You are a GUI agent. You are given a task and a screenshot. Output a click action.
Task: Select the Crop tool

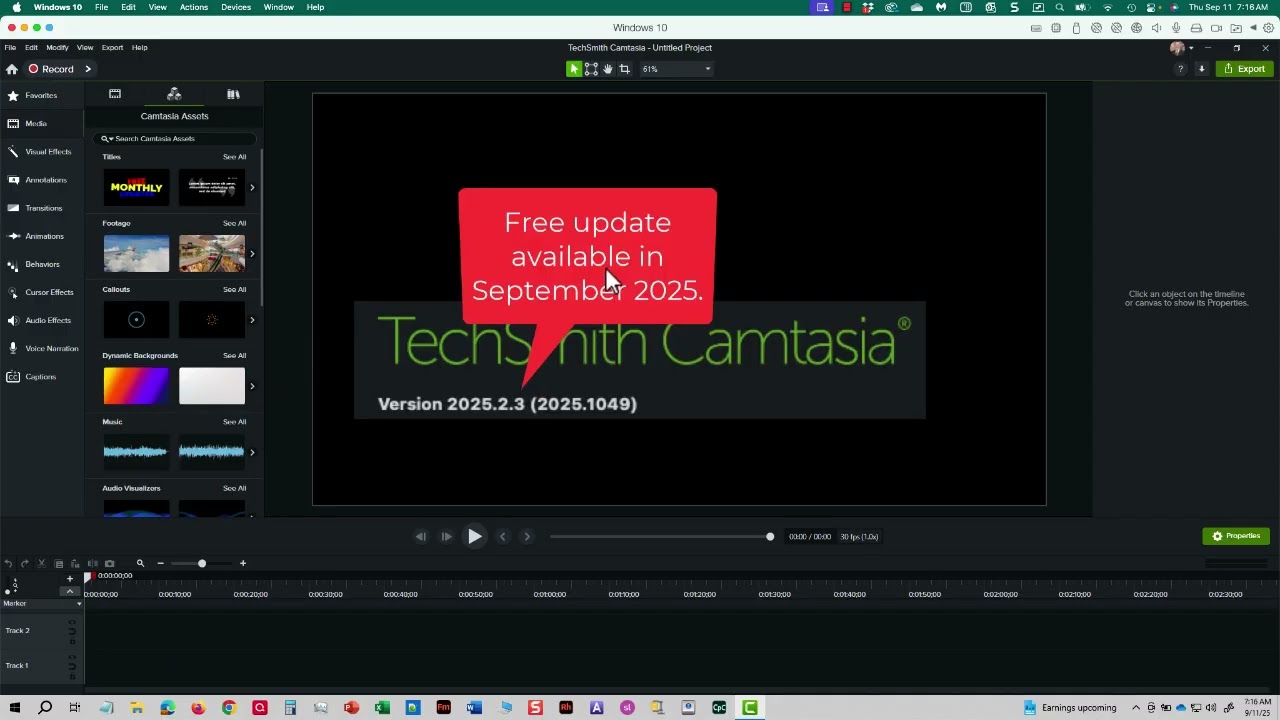pos(624,69)
